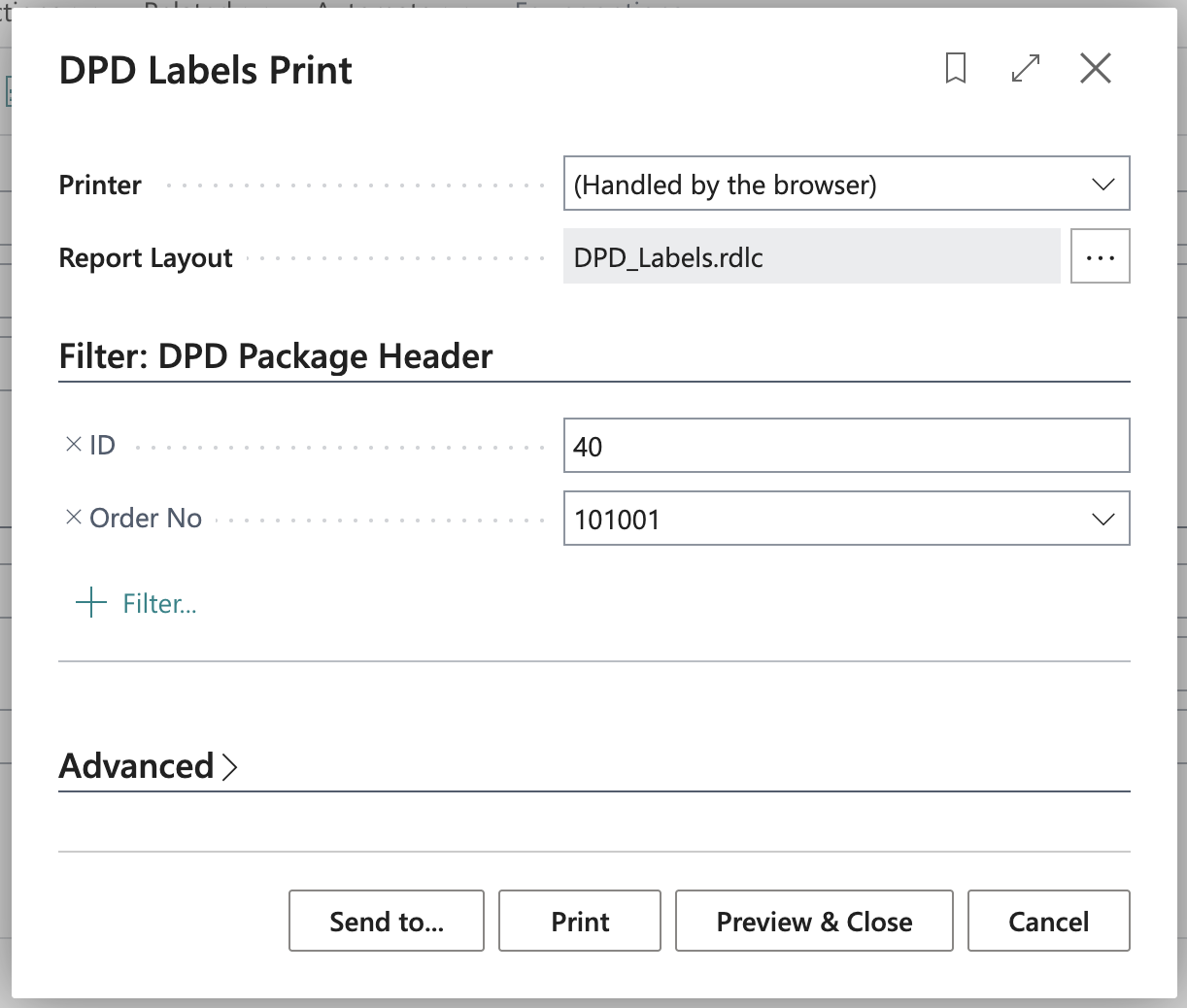
Task: Cancel the label print request
Action: point(1048,921)
